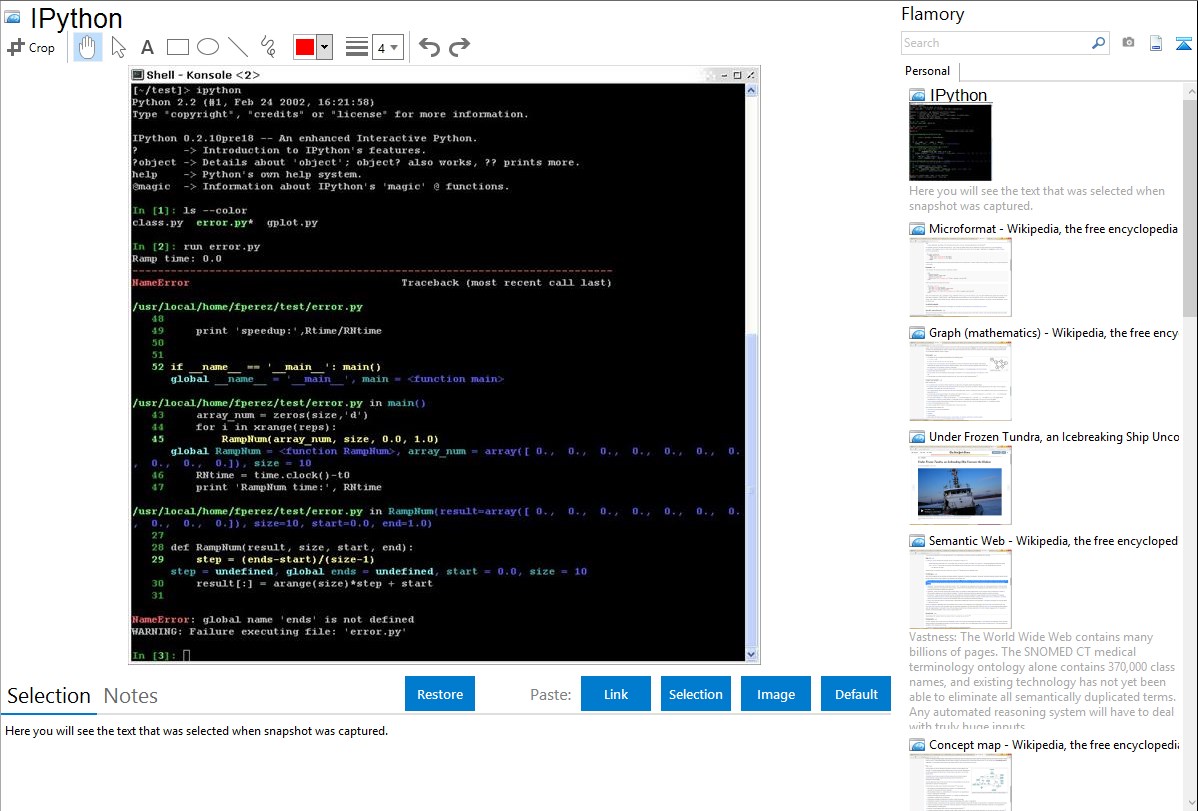The width and height of the screenshot is (1198, 811).
Task: Open the color picker dropdown arrow
Action: [x=324, y=47]
